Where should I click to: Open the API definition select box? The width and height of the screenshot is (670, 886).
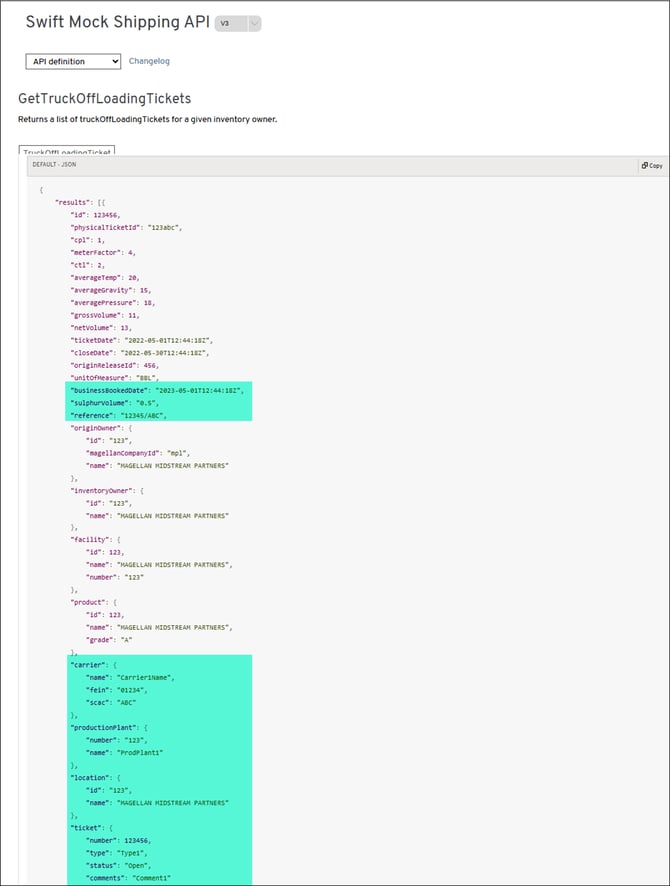73,62
